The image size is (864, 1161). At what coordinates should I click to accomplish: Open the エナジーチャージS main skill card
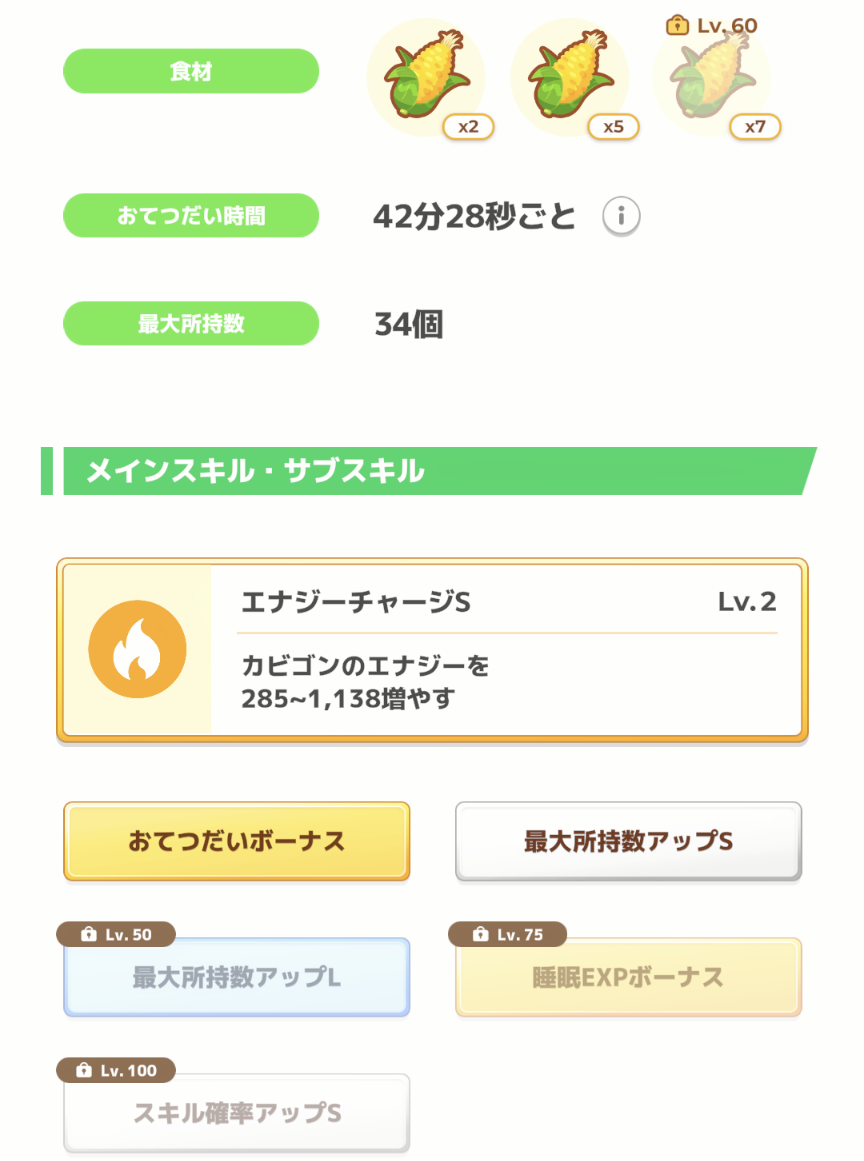(432, 650)
